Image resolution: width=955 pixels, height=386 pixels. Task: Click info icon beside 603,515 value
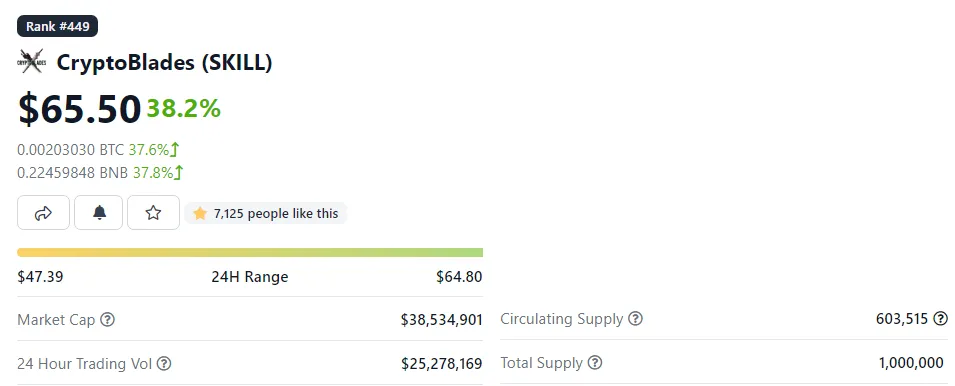click(940, 318)
